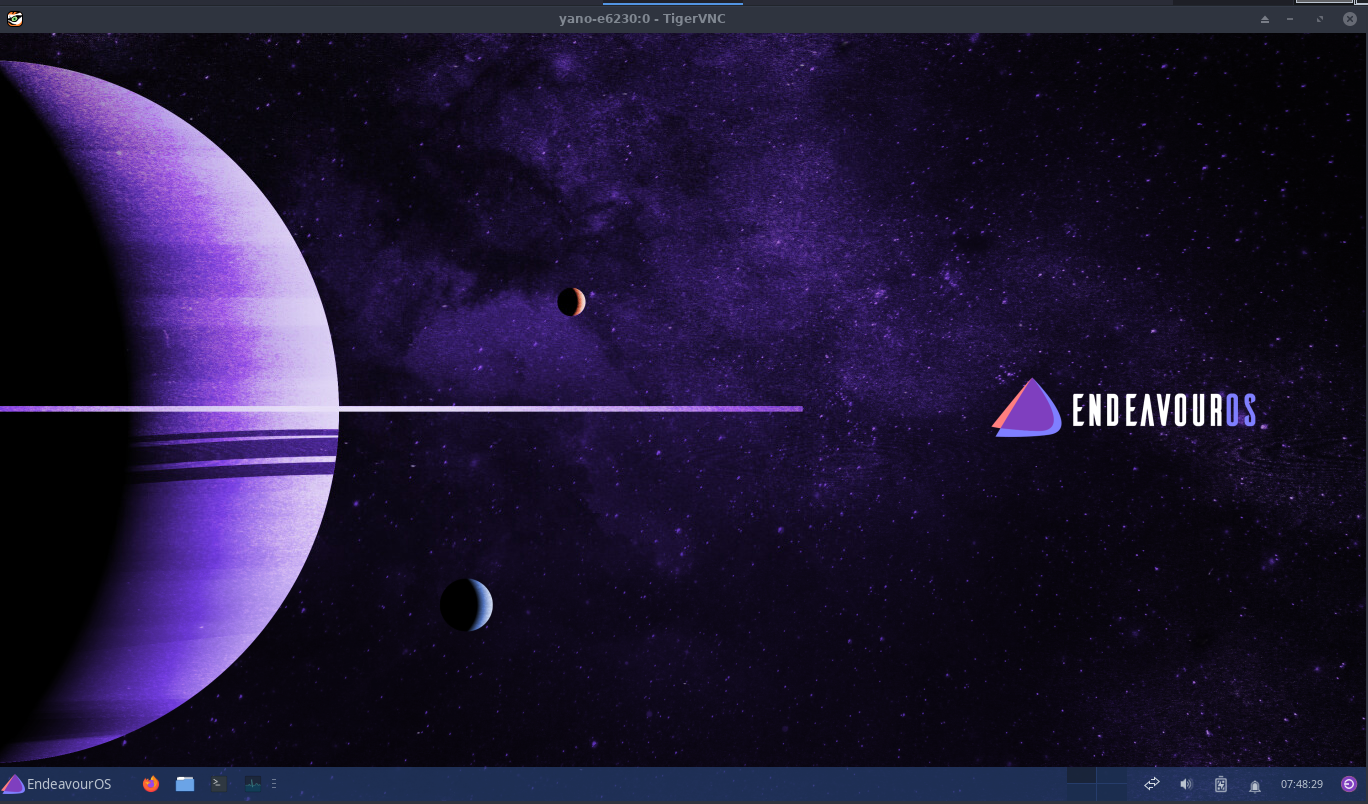Launch Firefox from the panel
Screen dimensions: 1368x804
click(x=151, y=784)
